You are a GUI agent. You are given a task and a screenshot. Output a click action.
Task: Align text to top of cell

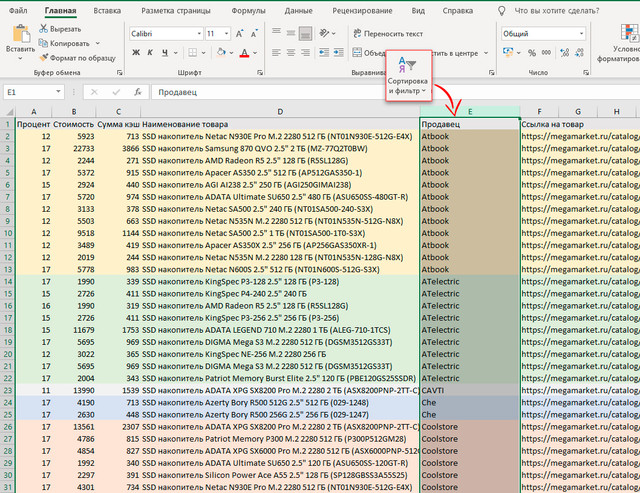276,32
